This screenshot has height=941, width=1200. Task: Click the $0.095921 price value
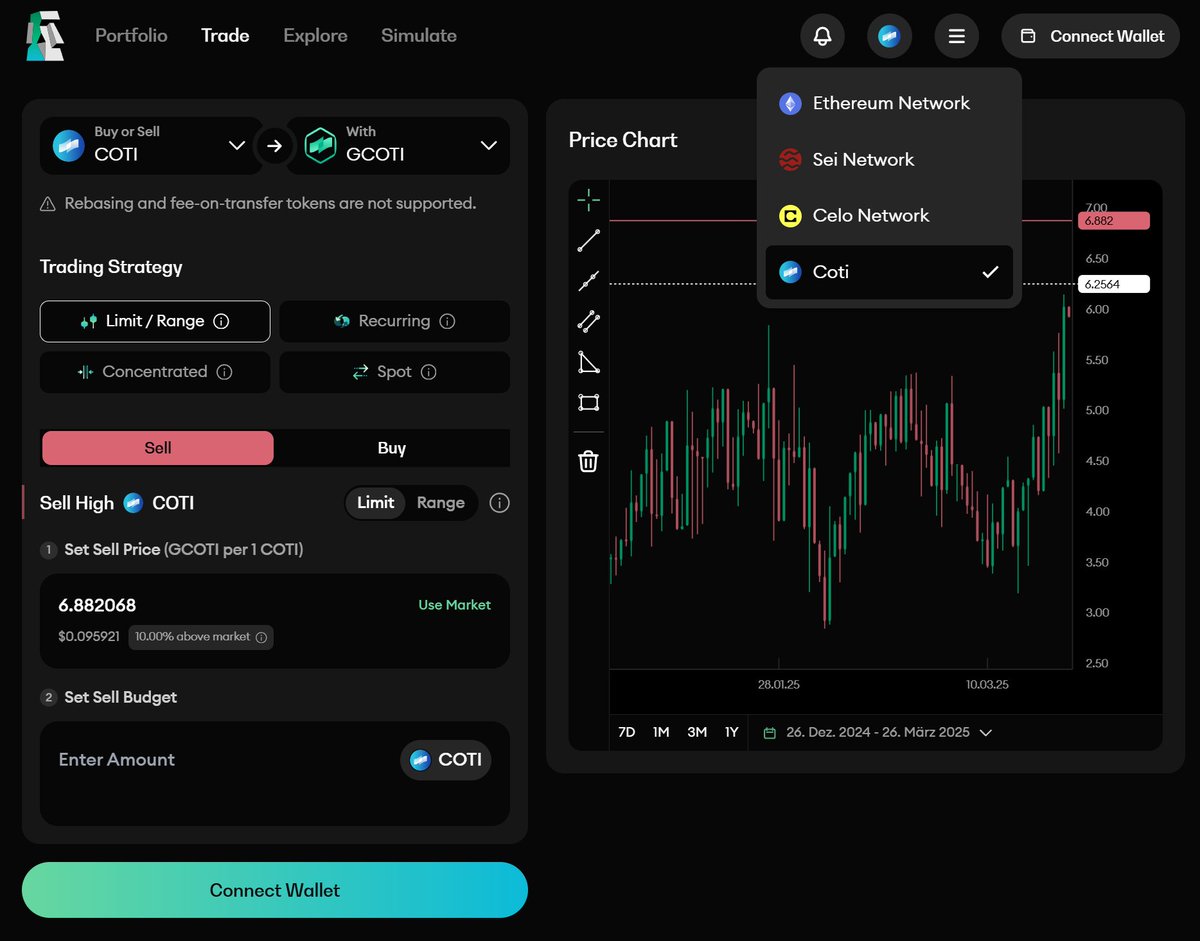[x=89, y=637]
